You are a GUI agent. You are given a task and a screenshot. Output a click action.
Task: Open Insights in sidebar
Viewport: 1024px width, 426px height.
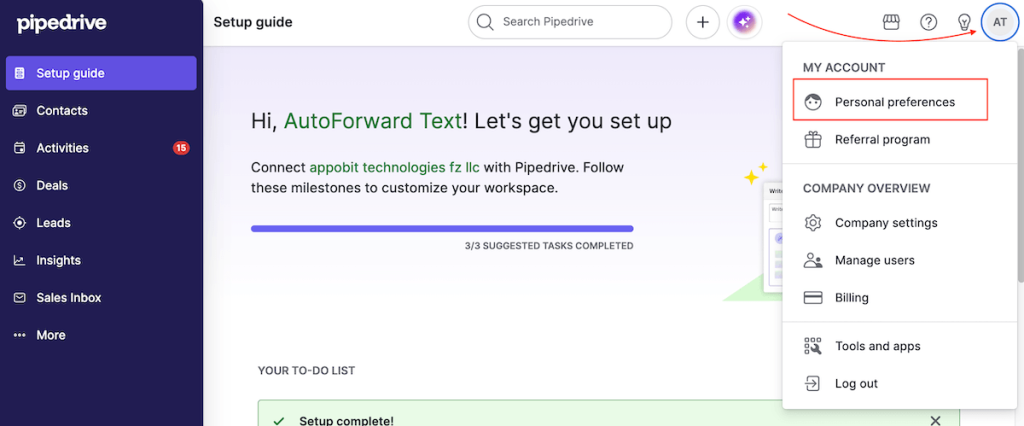pyautogui.click(x=101, y=260)
